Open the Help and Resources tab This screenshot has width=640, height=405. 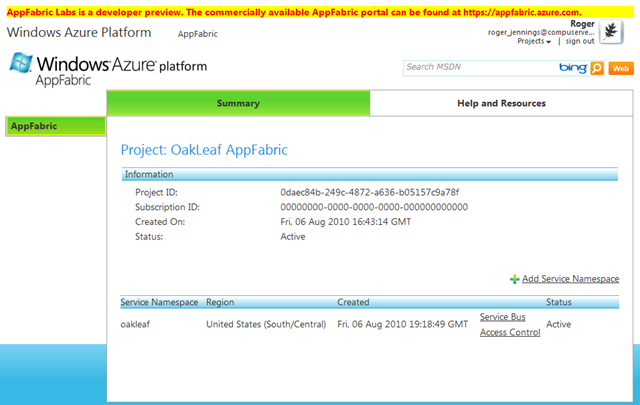501,103
